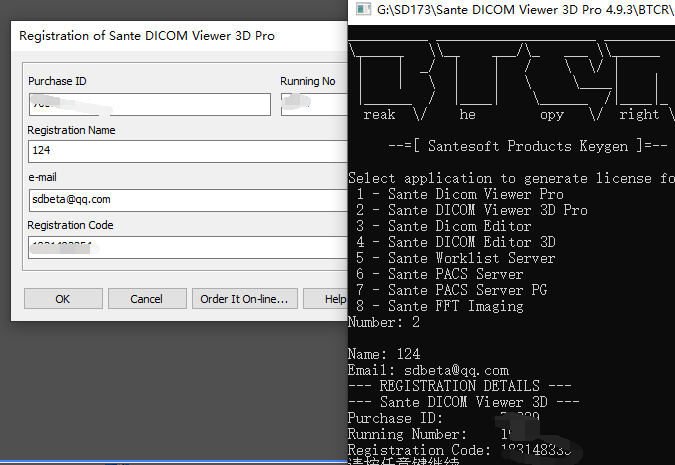Click 'Registration Name' label in dialog

pyautogui.click(x=71, y=130)
